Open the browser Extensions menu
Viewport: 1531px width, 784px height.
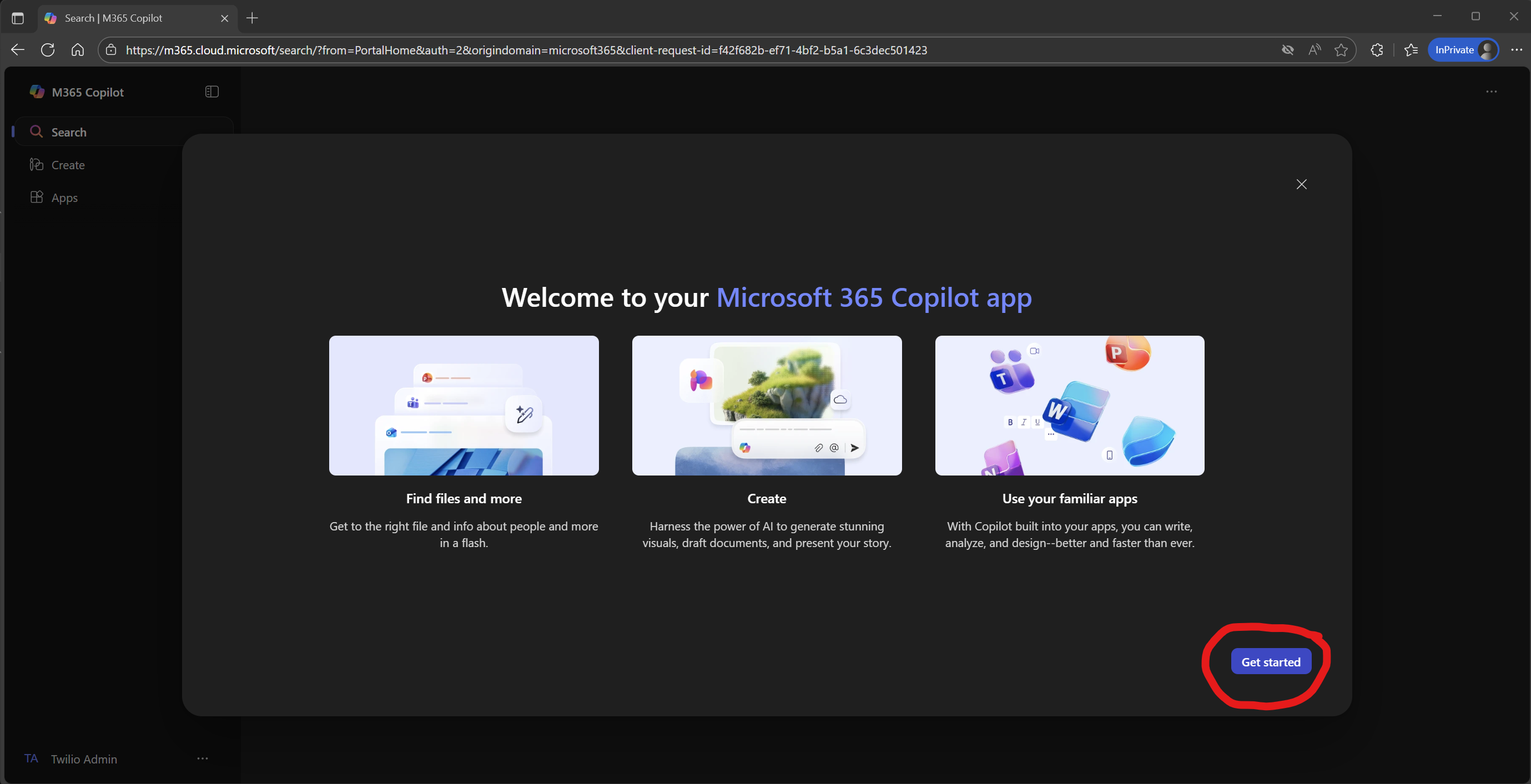[x=1377, y=50]
